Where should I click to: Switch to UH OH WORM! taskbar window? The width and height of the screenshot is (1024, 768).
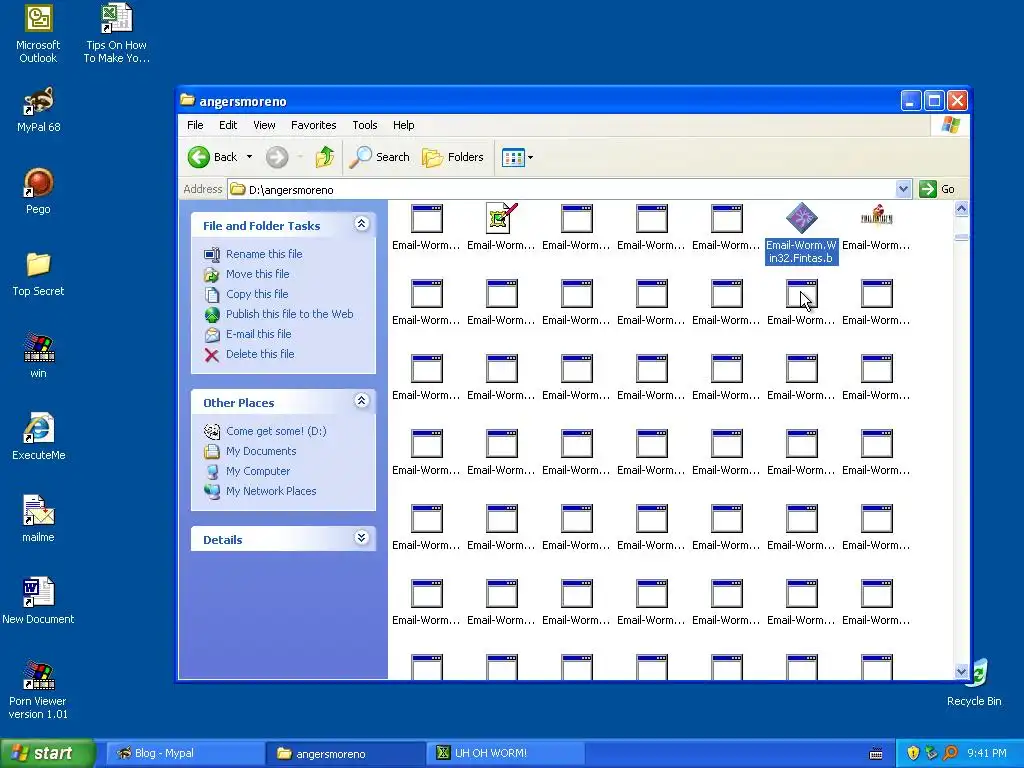coord(505,753)
